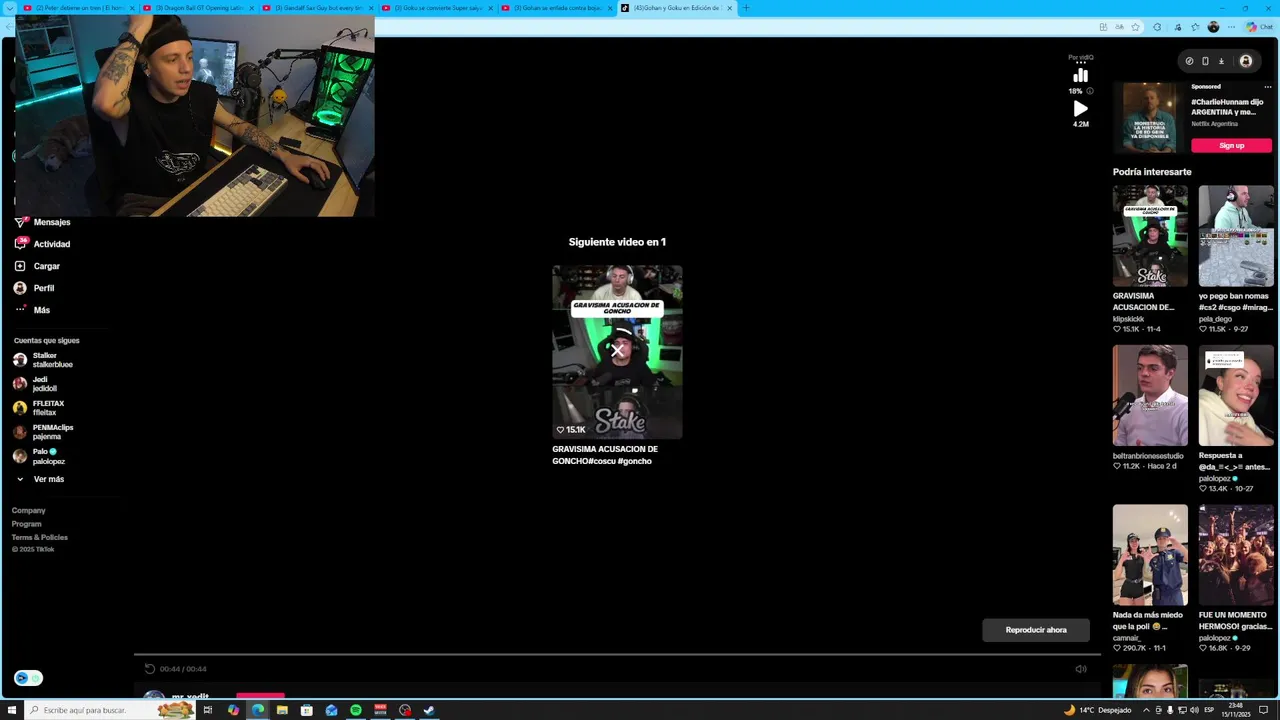The image size is (1280, 720).
Task: Open GRAVISIMA ACUSACION DE GONCHO caption link
Action: tap(605, 455)
